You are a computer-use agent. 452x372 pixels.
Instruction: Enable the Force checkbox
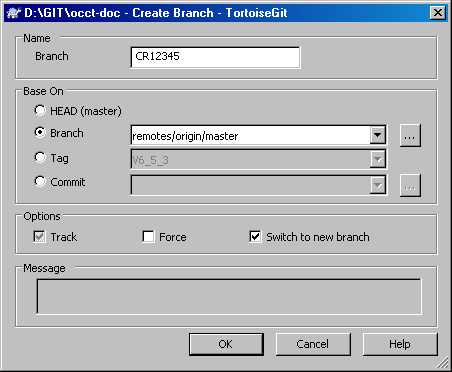pyautogui.click(x=148, y=237)
